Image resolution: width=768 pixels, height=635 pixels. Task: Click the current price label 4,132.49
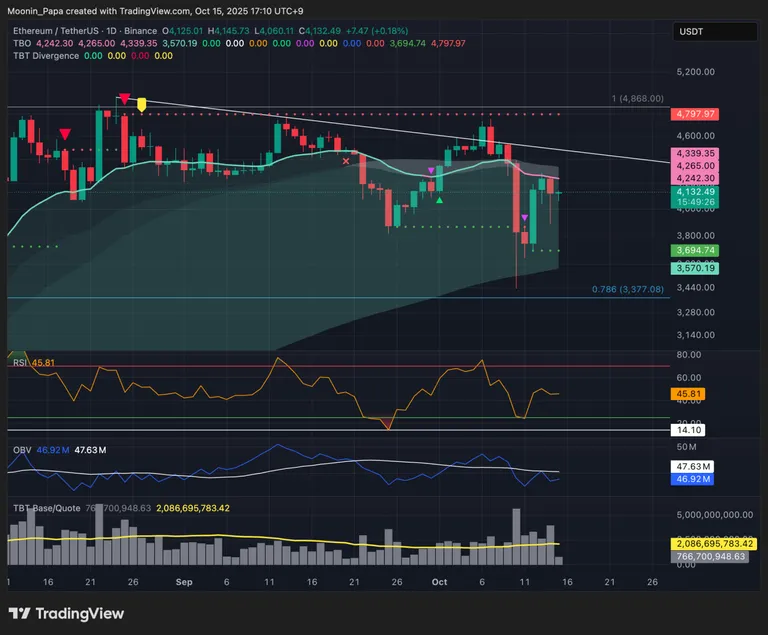(x=695, y=191)
